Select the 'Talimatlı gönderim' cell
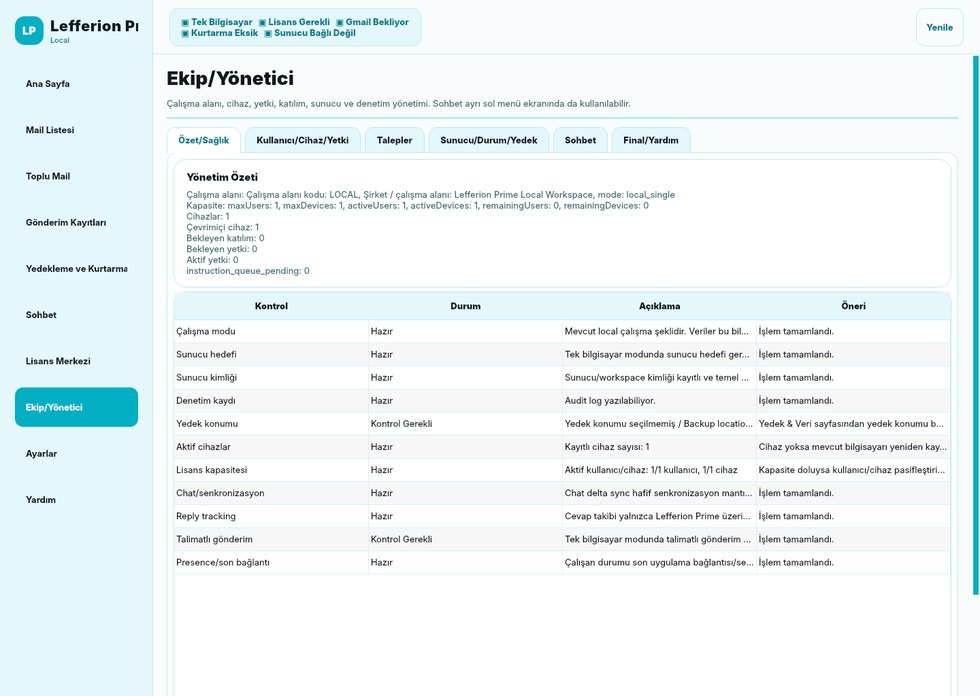 click(271, 539)
